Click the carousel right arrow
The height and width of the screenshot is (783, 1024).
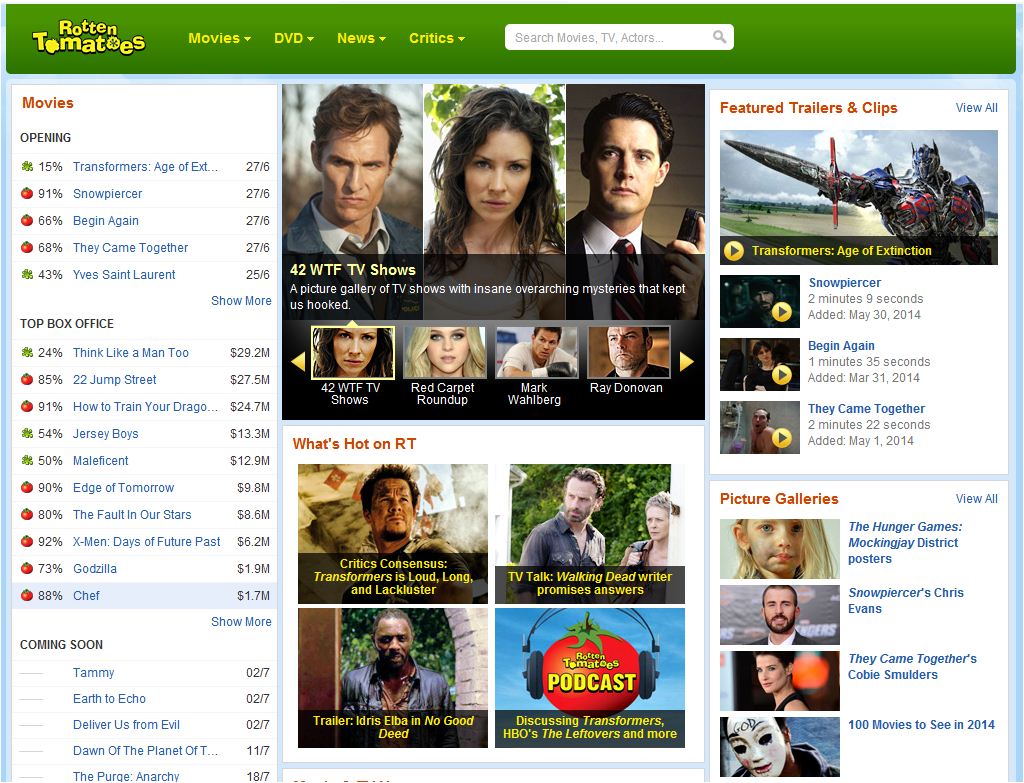click(x=687, y=361)
